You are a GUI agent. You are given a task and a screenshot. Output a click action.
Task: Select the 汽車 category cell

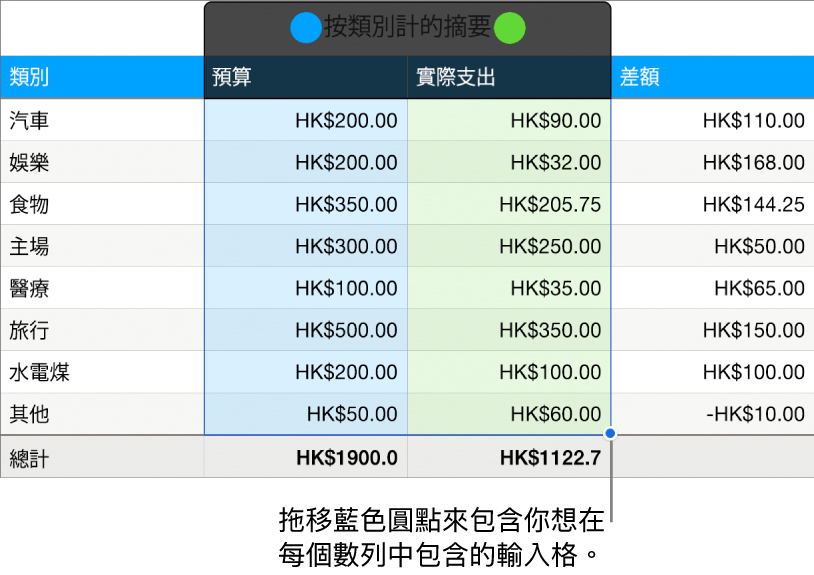click(x=102, y=120)
